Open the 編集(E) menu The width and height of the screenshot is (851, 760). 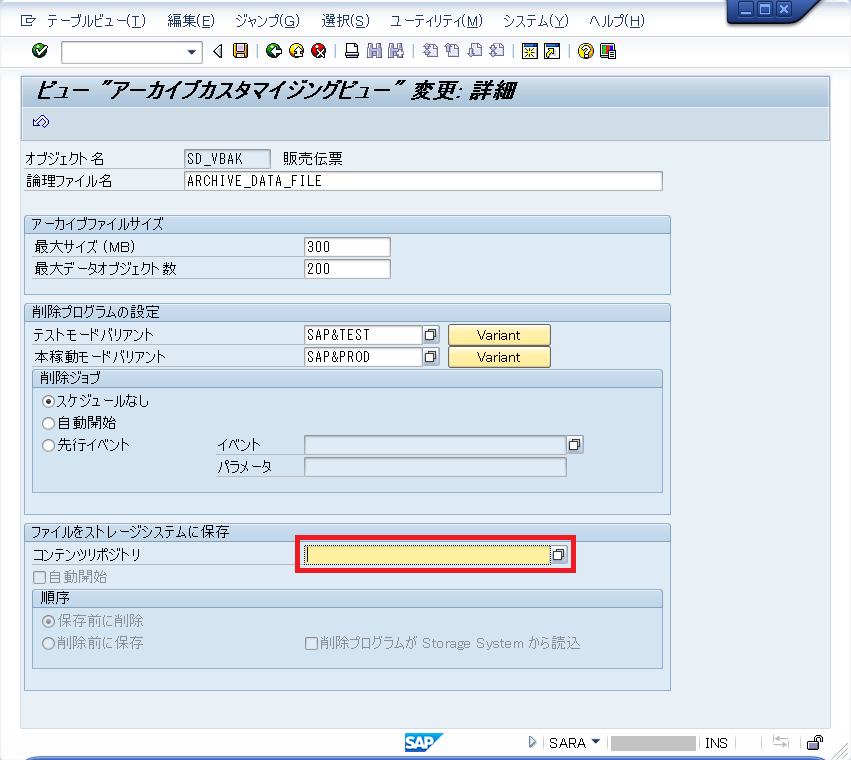(191, 21)
